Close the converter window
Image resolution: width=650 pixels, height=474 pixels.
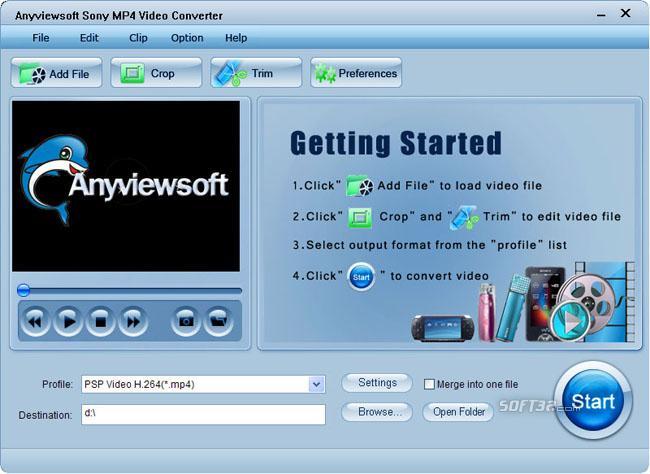[x=625, y=13]
